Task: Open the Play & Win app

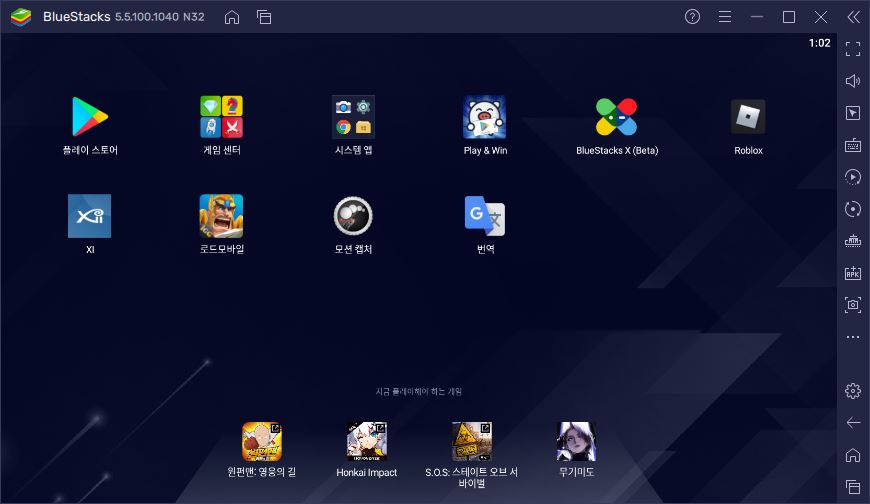Action: [484, 117]
